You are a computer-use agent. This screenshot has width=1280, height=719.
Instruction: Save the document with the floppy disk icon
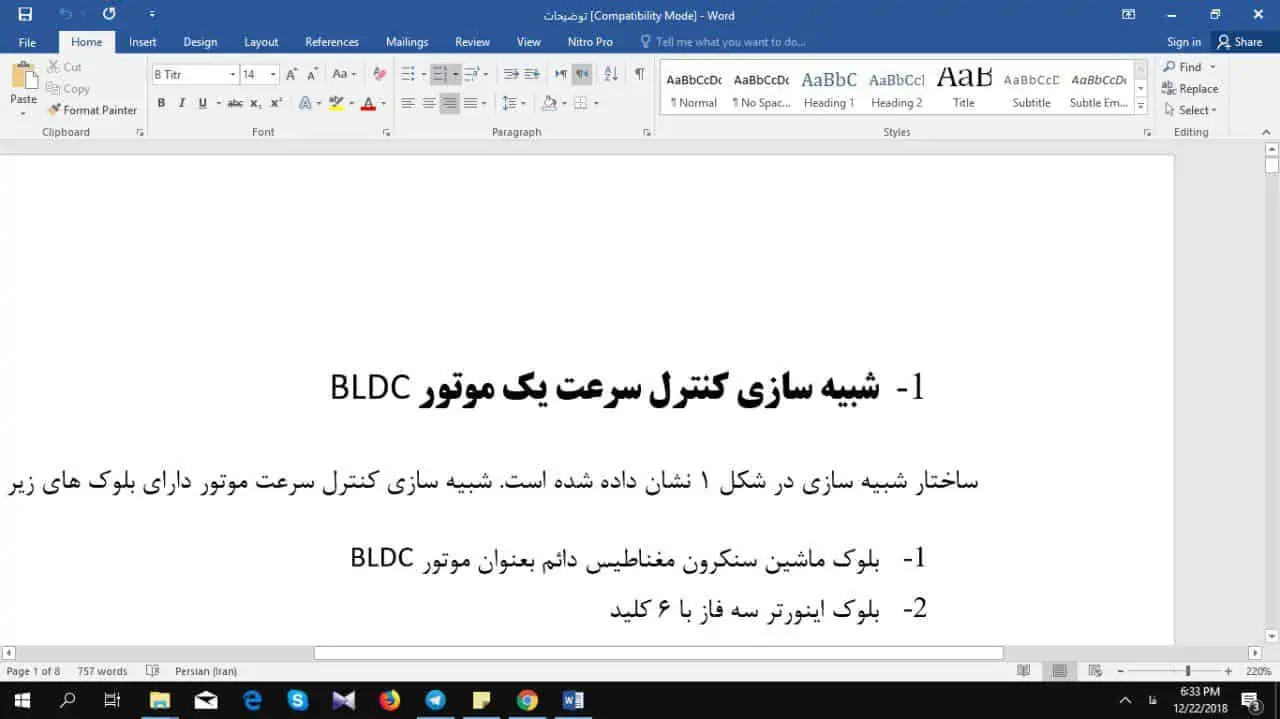tap(25, 14)
